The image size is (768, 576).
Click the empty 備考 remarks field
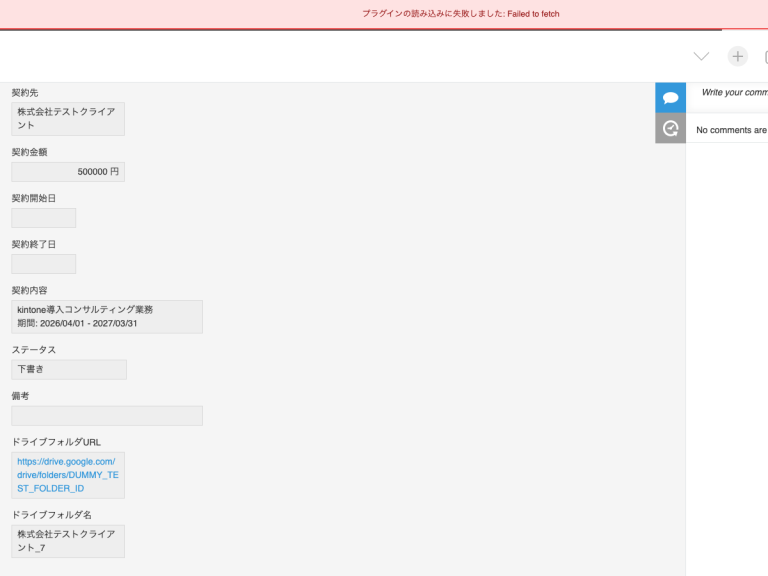click(107, 416)
